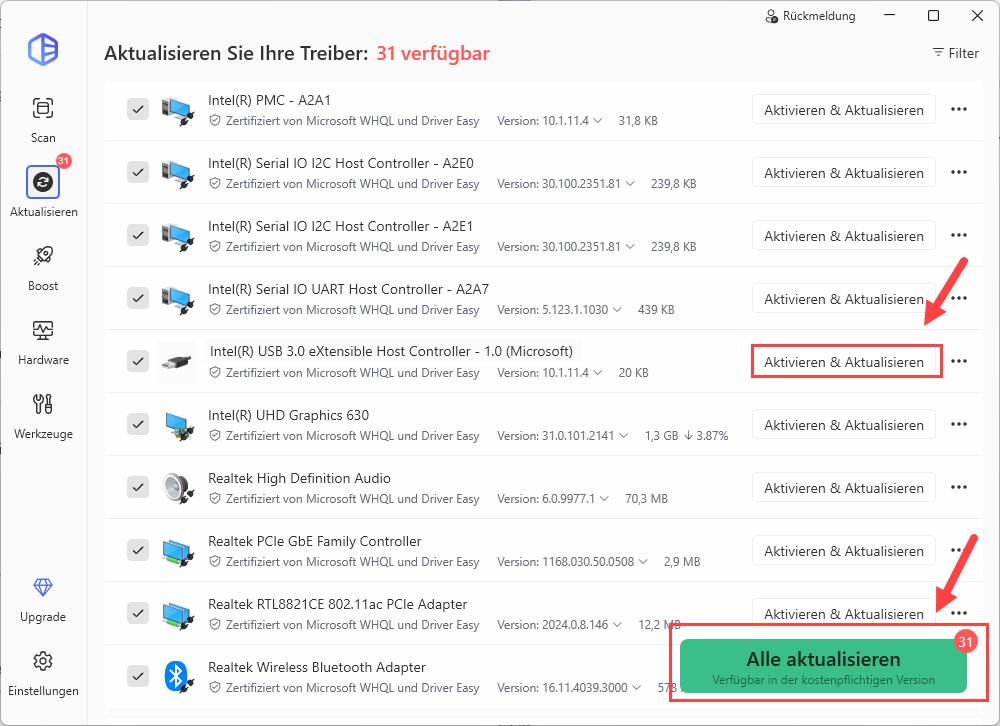Click Aktivieren & Aktualisieren for PCIe GbE Controller
1000x726 pixels.
pyautogui.click(x=844, y=551)
